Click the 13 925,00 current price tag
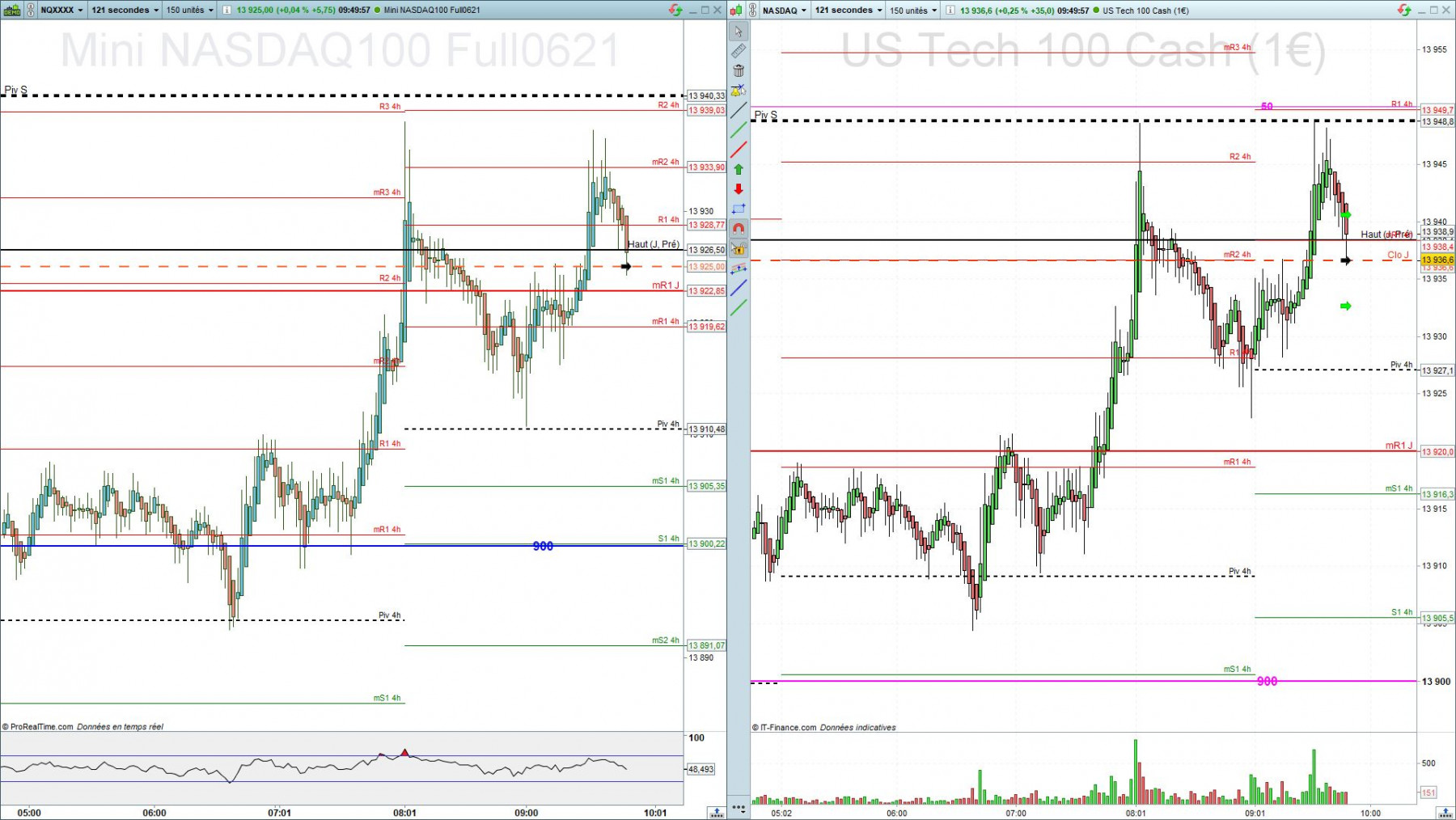The width and height of the screenshot is (1456, 820). (706, 267)
